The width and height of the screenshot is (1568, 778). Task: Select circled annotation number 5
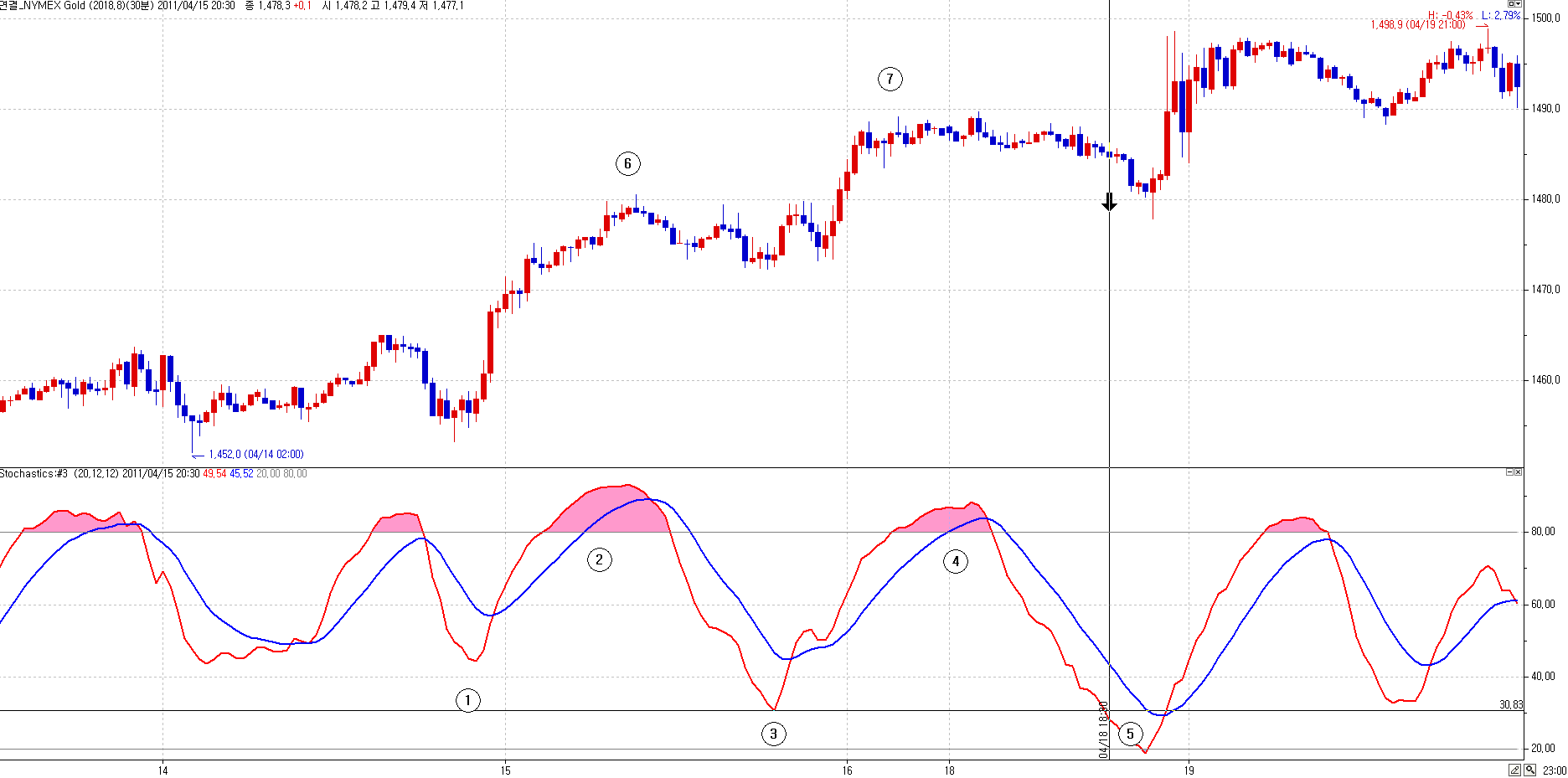(x=1130, y=734)
